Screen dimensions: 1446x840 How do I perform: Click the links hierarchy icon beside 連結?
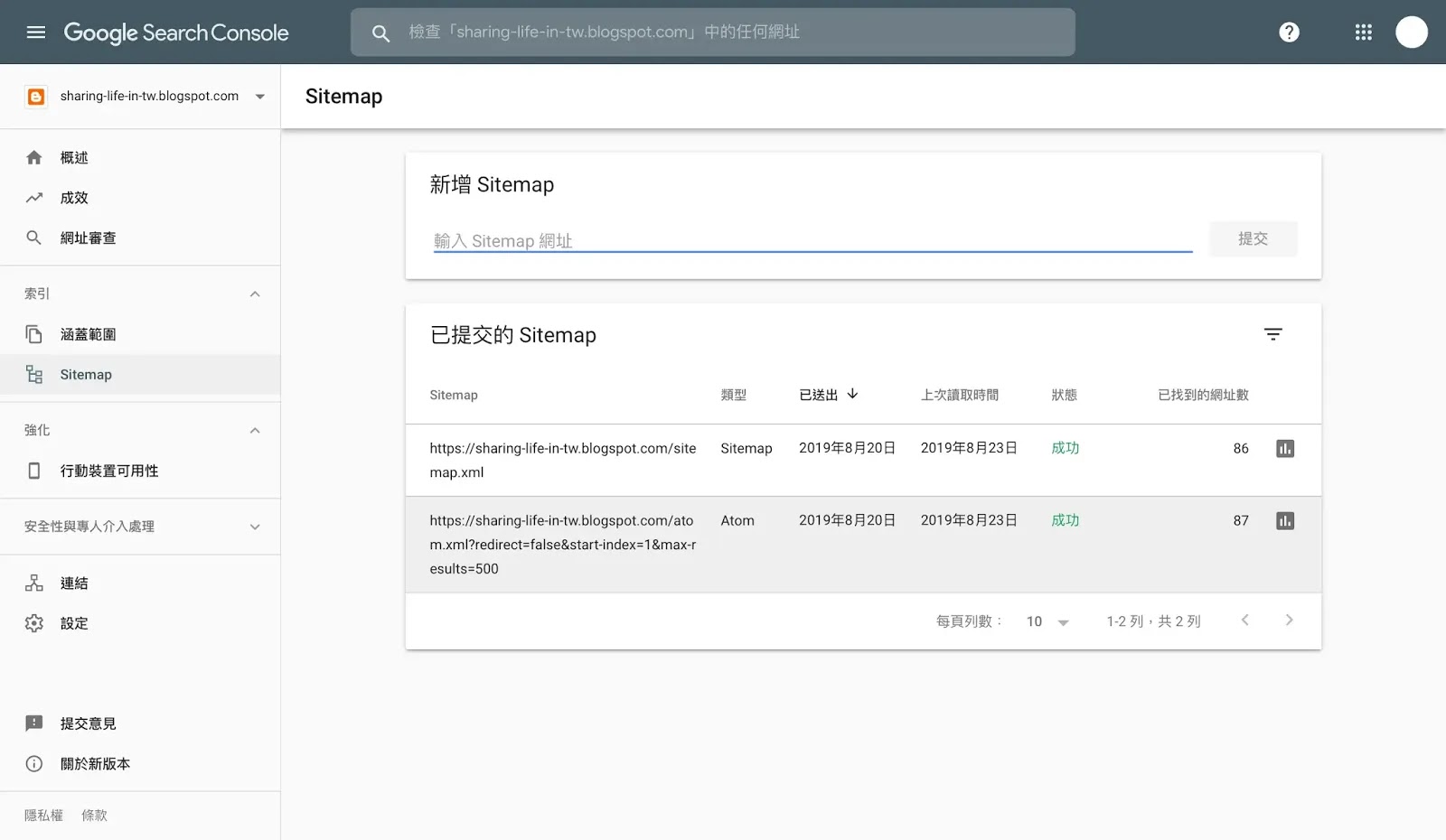pos(34,583)
